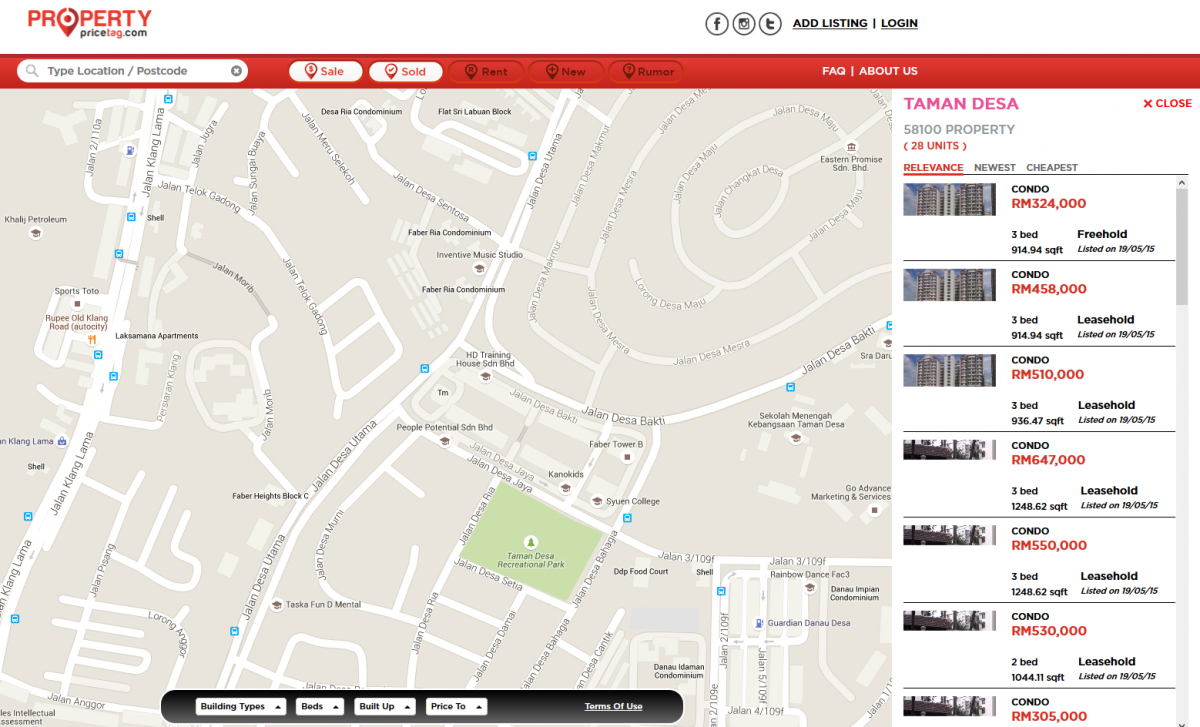1200x727 pixels.
Task: Open thumbnail of RM324,000 condo
Action: [x=950, y=199]
